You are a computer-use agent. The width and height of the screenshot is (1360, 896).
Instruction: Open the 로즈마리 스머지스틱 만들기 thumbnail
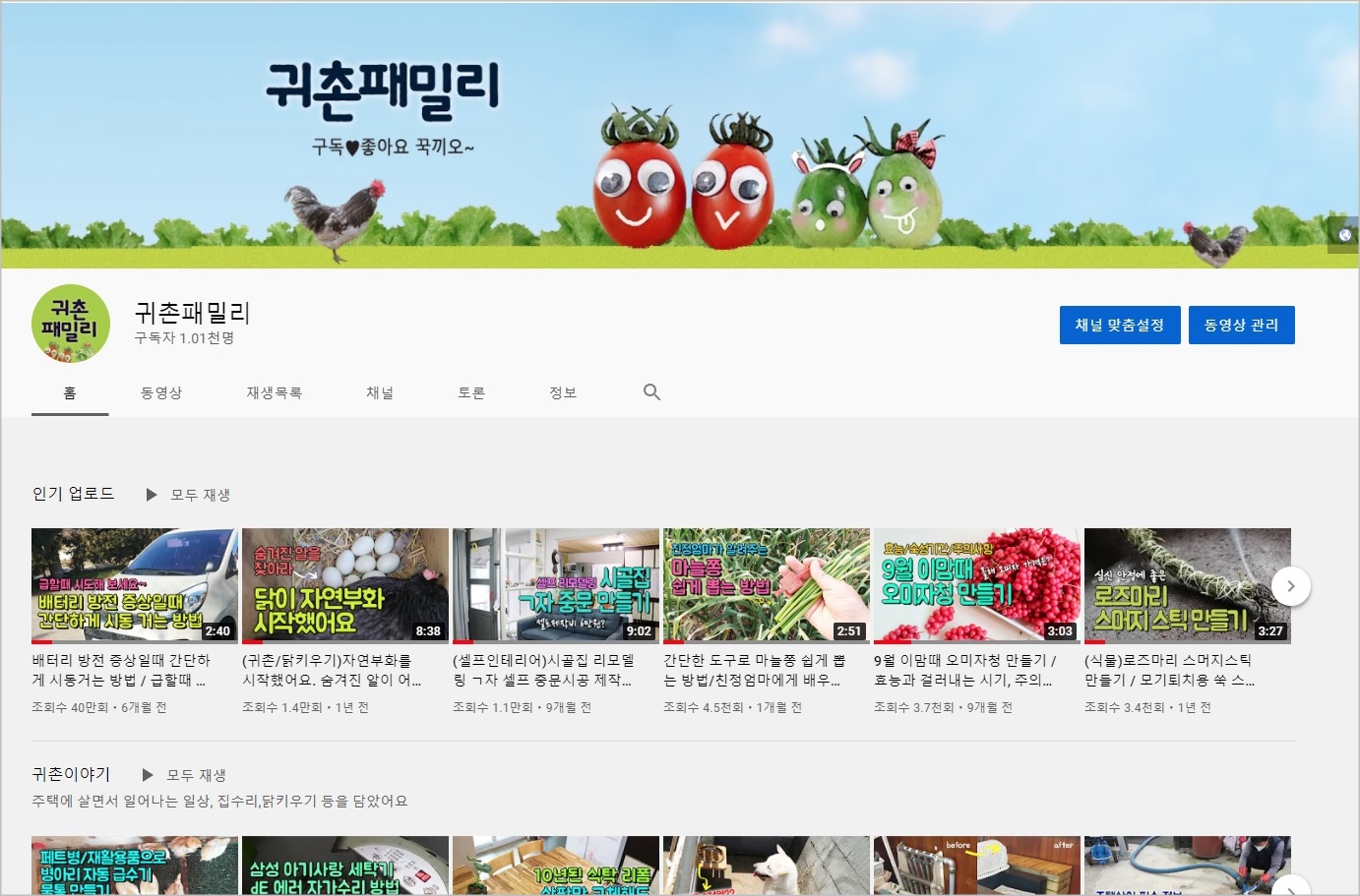(x=1188, y=586)
